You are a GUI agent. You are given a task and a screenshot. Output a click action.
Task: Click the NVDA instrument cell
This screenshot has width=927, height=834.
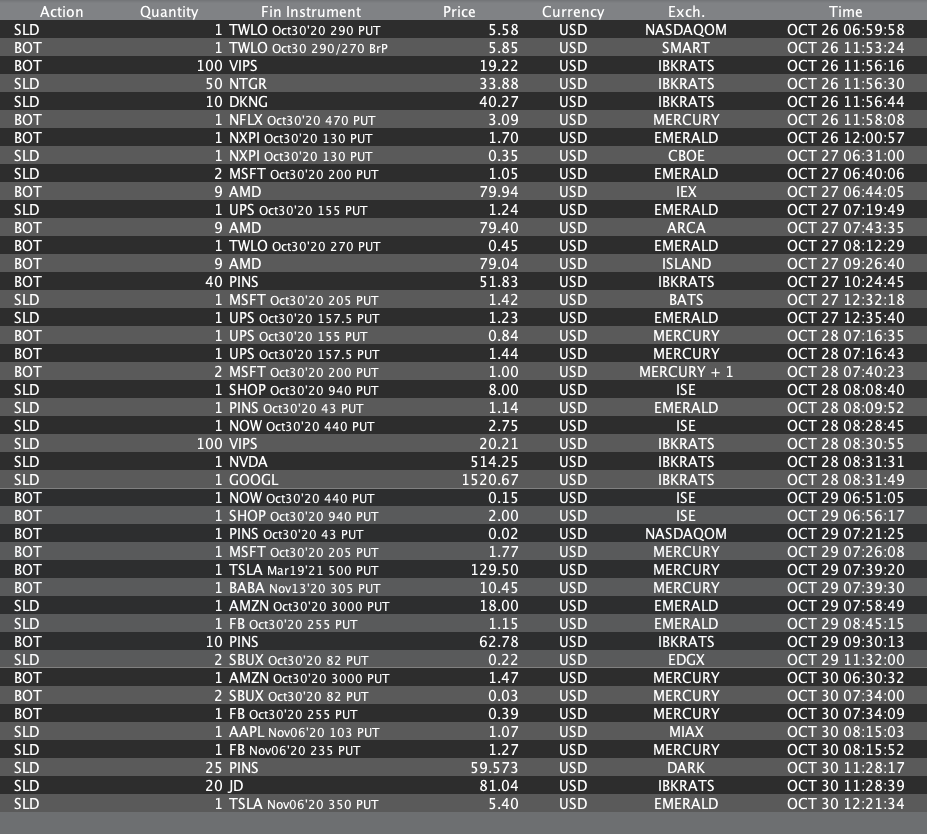(x=248, y=462)
